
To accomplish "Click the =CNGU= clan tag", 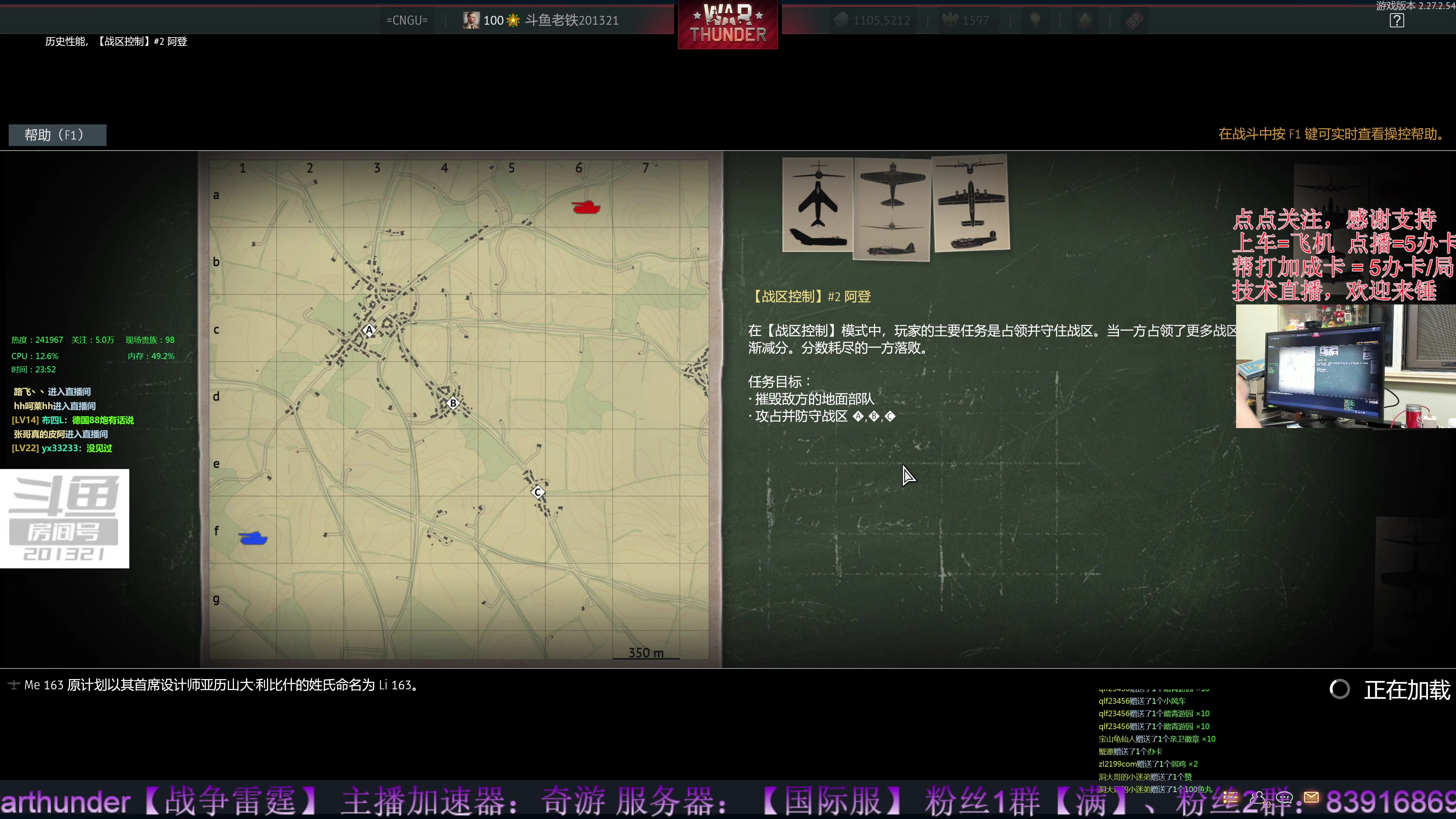I will pos(406,20).
